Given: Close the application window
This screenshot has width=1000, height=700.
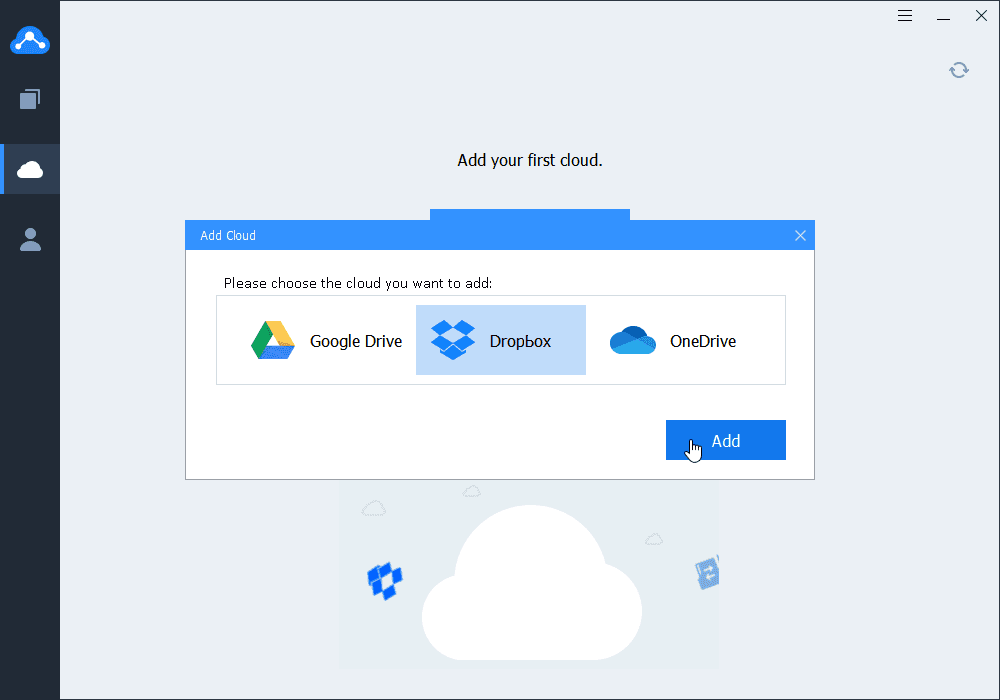Looking at the screenshot, I should (982, 15).
